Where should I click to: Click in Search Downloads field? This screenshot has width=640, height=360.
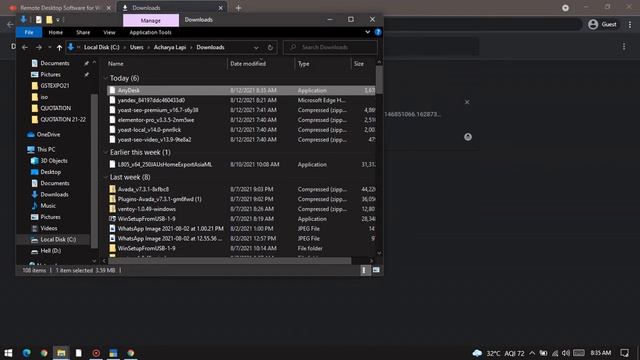(330, 47)
